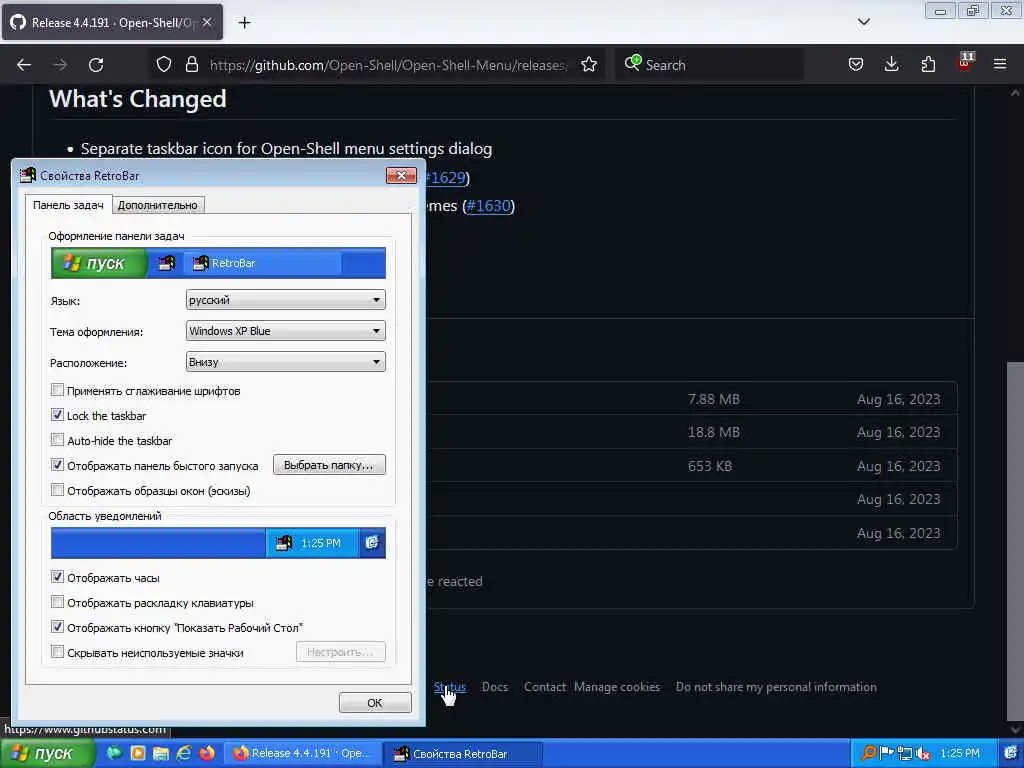Confirm with the OK button
The width and height of the screenshot is (1024, 768).
375,703
